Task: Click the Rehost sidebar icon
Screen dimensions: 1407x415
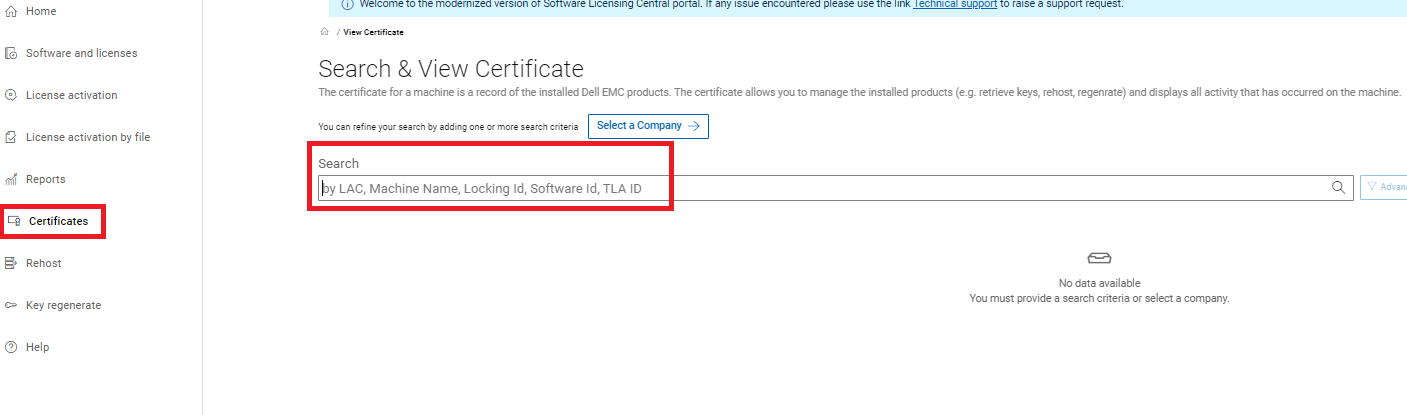Action: pyautogui.click(x=11, y=263)
